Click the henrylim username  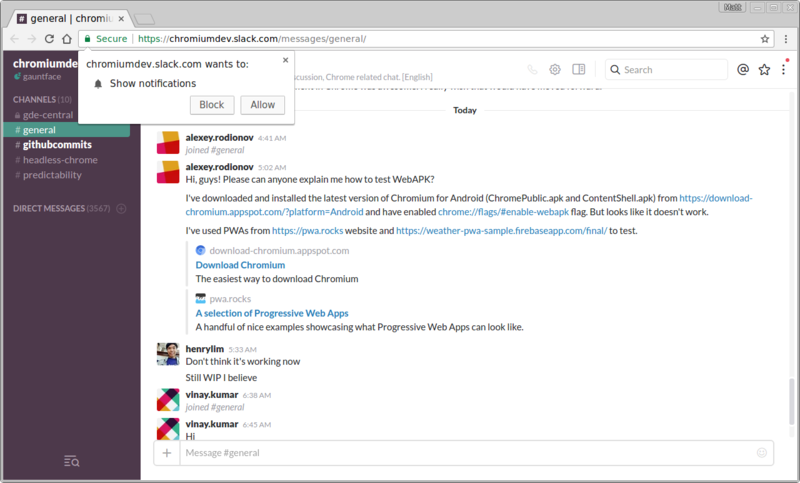[205, 349]
